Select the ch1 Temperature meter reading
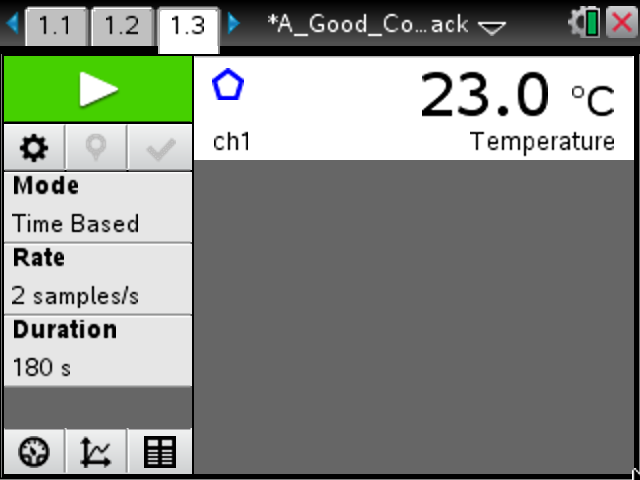 (x=414, y=109)
